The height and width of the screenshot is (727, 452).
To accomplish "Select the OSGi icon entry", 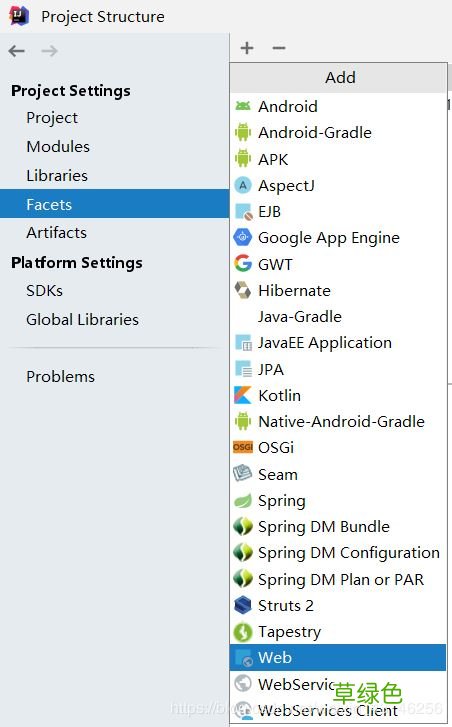I will [243, 447].
